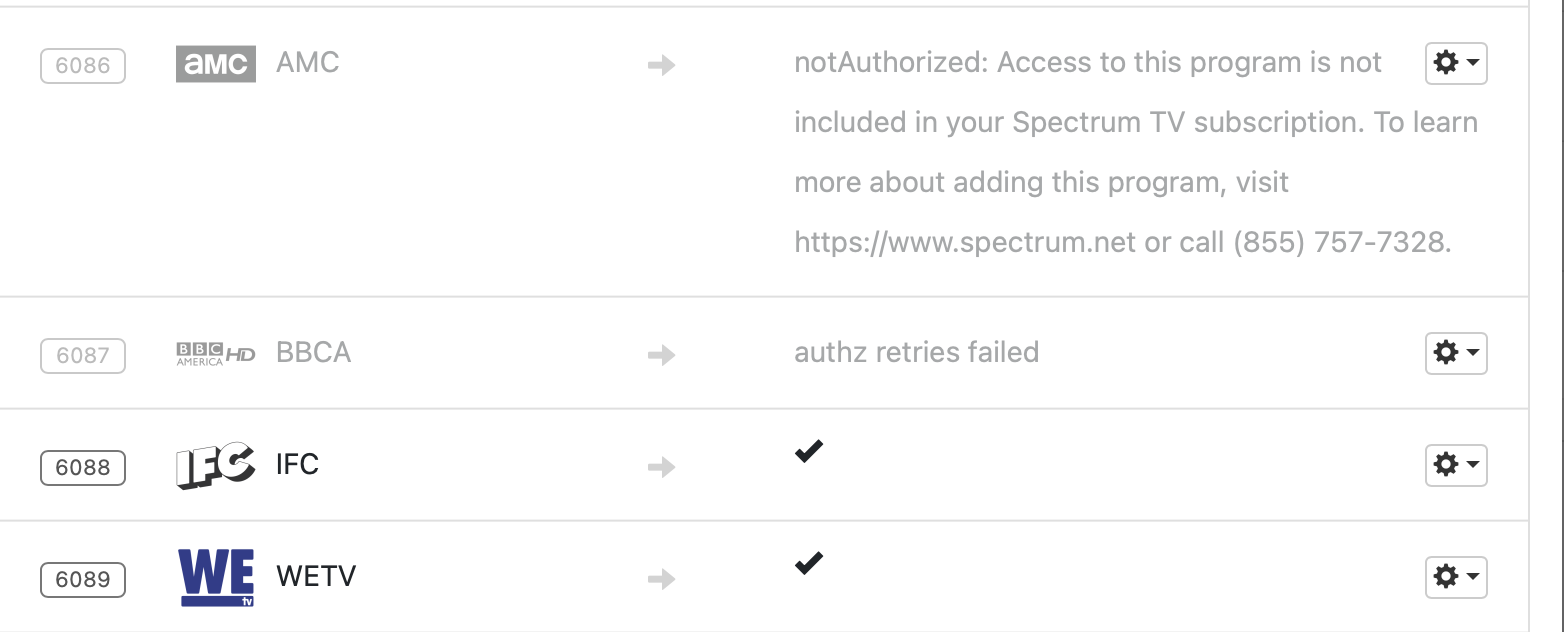Open the gear dropdown for BBCA
Viewport: 1564px width, 632px height.
point(1455,353)
